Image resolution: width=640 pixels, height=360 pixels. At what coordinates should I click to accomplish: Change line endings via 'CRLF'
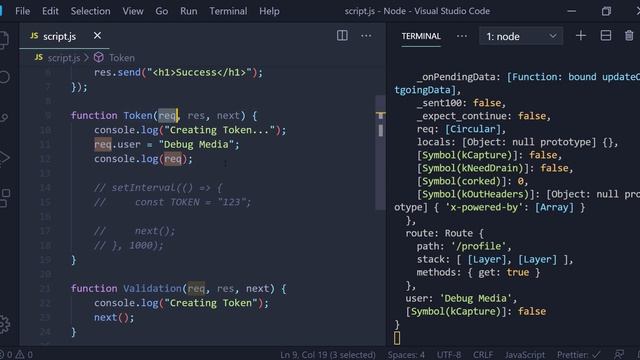click(x=483, y=355)
